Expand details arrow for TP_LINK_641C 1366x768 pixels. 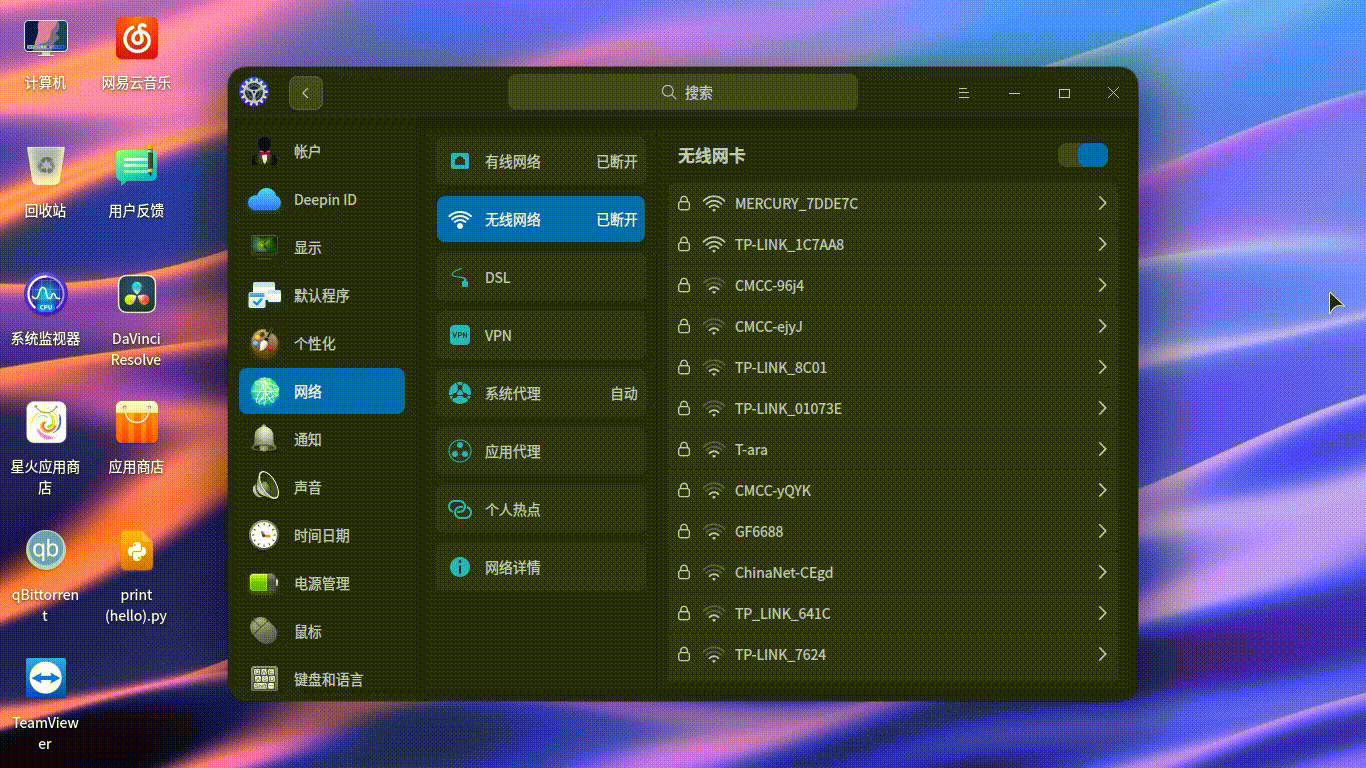tap(1102, 614)
